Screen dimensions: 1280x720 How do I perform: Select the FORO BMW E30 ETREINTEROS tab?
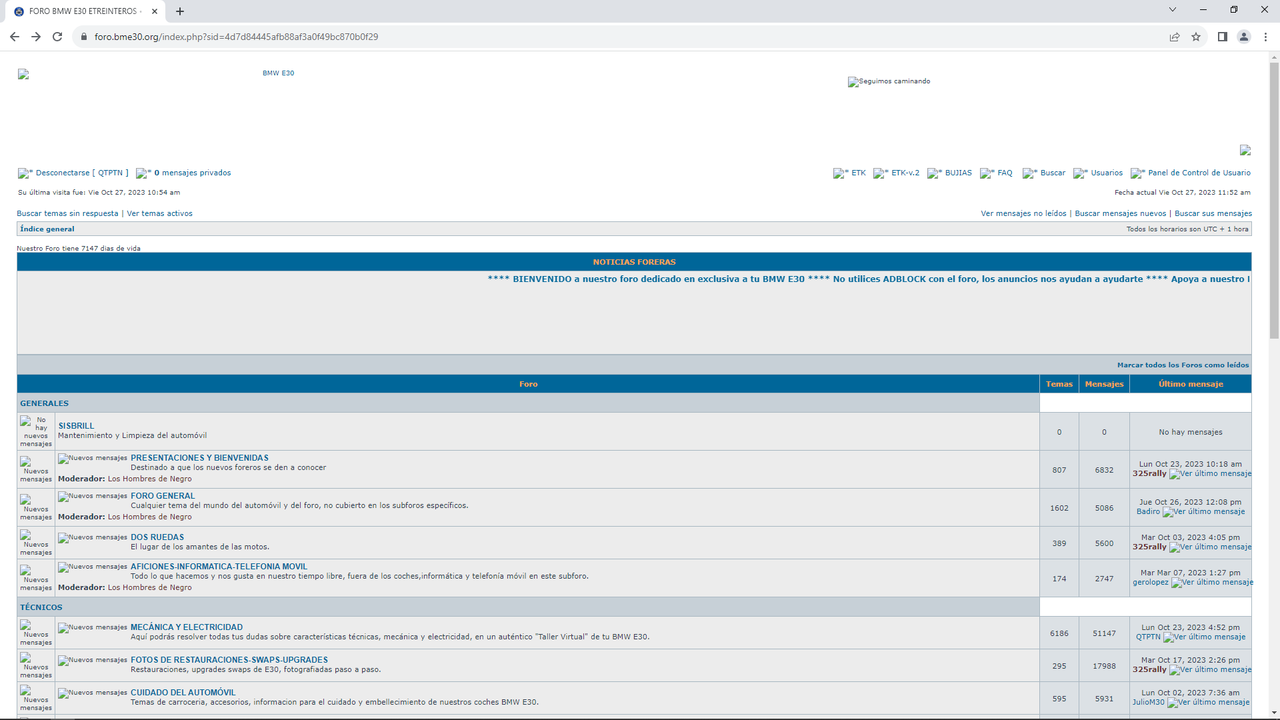[85, 11]
